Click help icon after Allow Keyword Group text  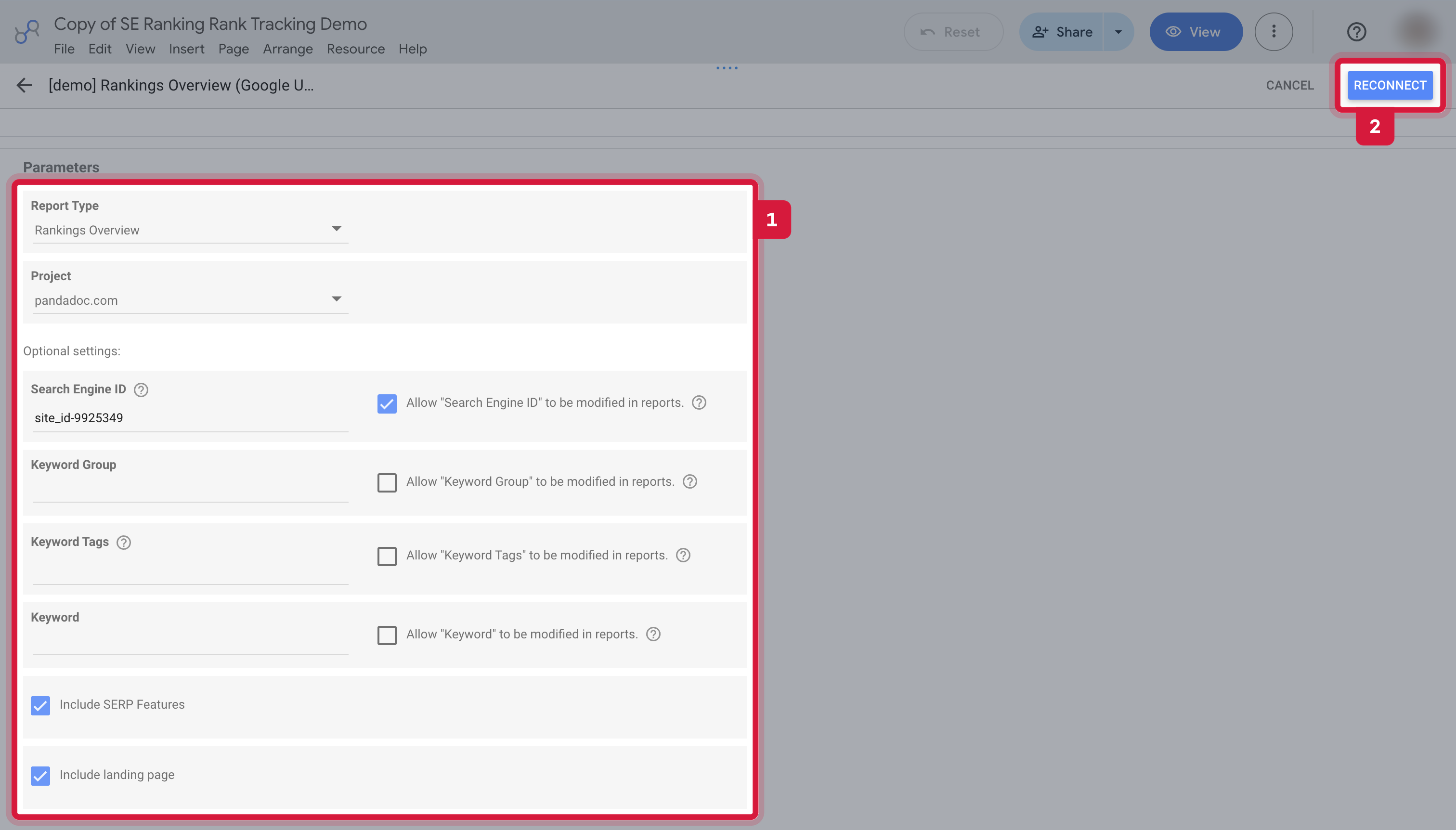690,482
